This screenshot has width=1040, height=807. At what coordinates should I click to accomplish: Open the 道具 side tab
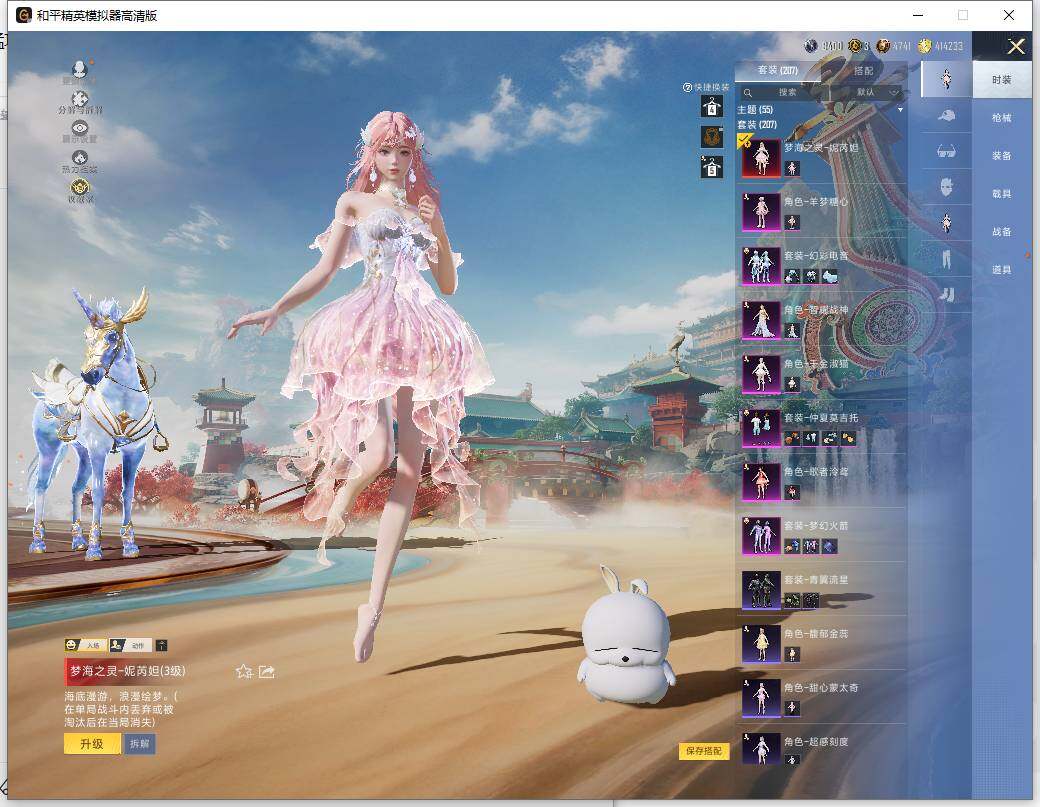click(x=1002, y=269)
